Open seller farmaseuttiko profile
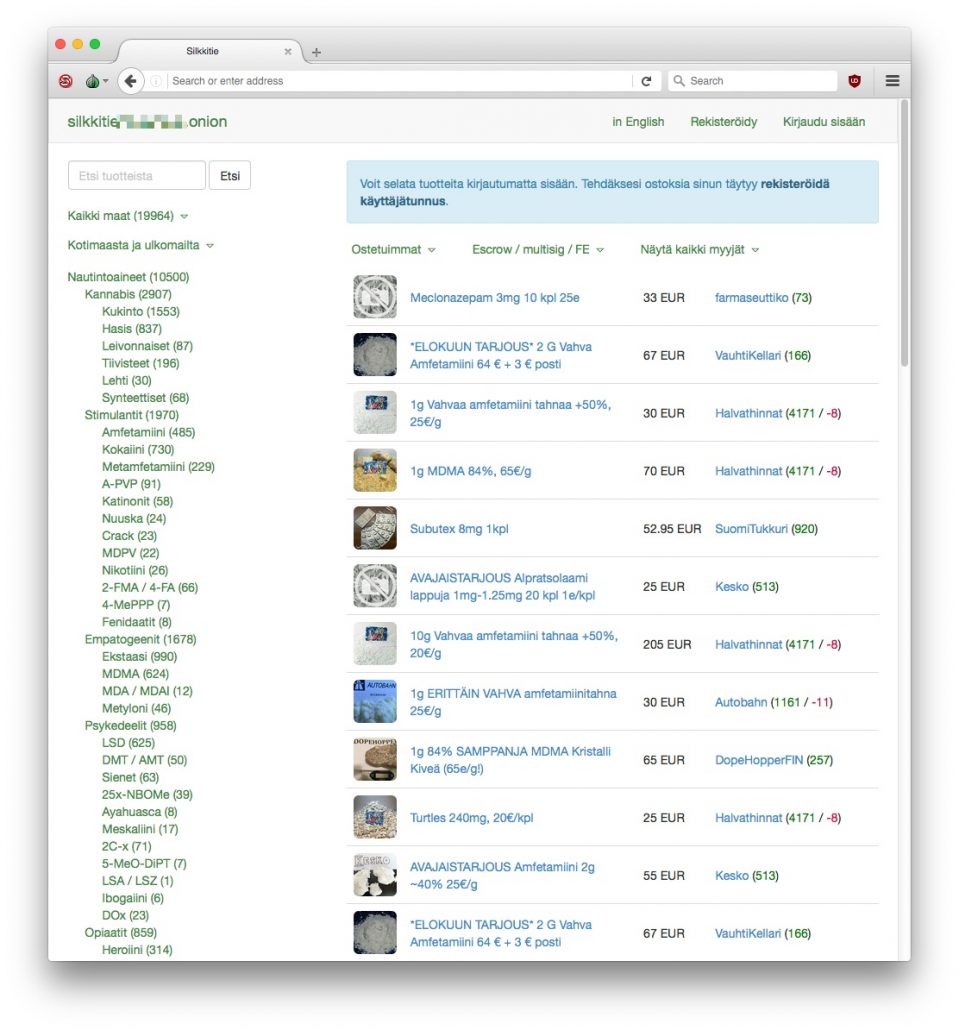The height and width of the screenshot is (1030, 959). click(751, 298)
